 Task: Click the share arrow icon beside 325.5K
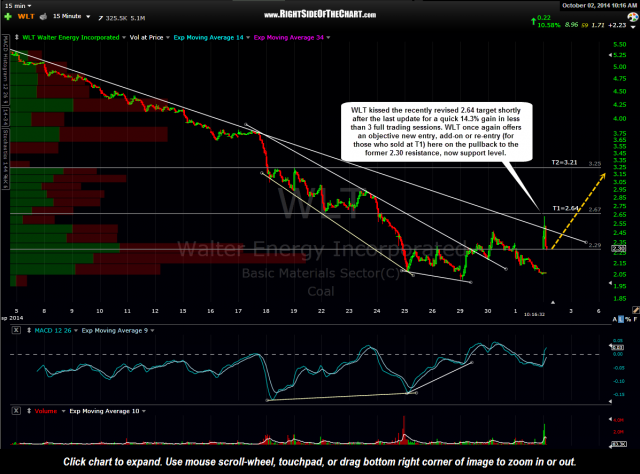pyautogui.click(x=100, y=18)
